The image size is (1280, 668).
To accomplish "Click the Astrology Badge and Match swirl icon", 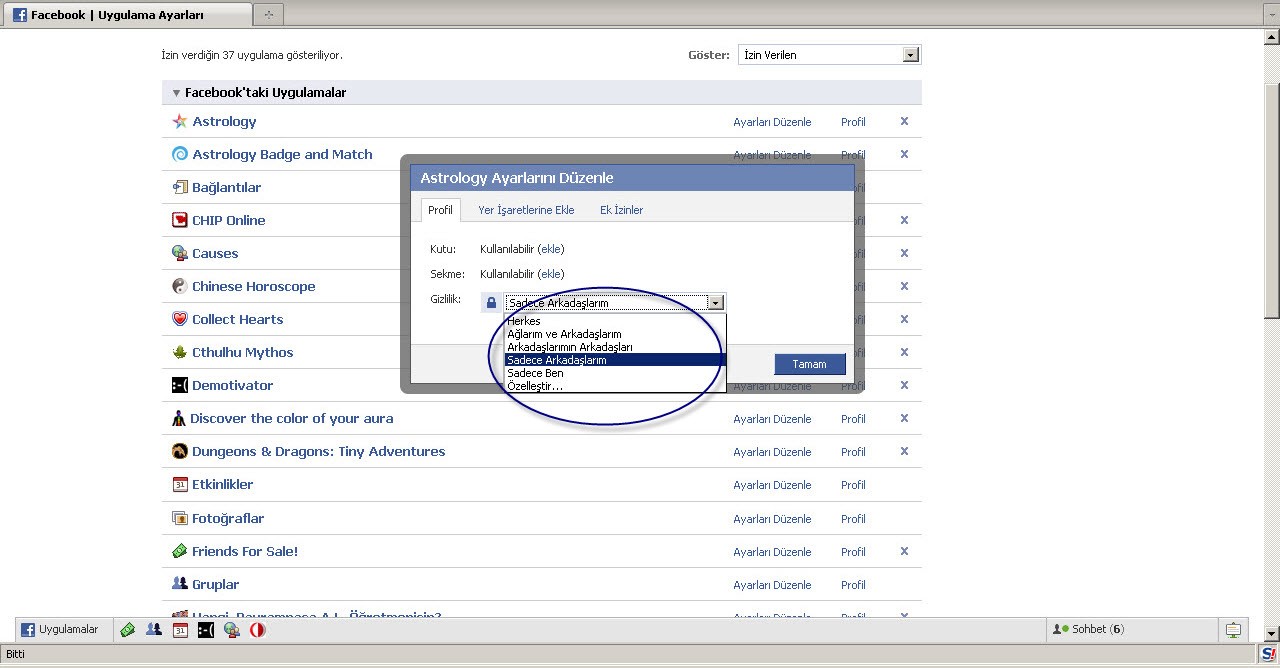I will click(x=180, y=154).
